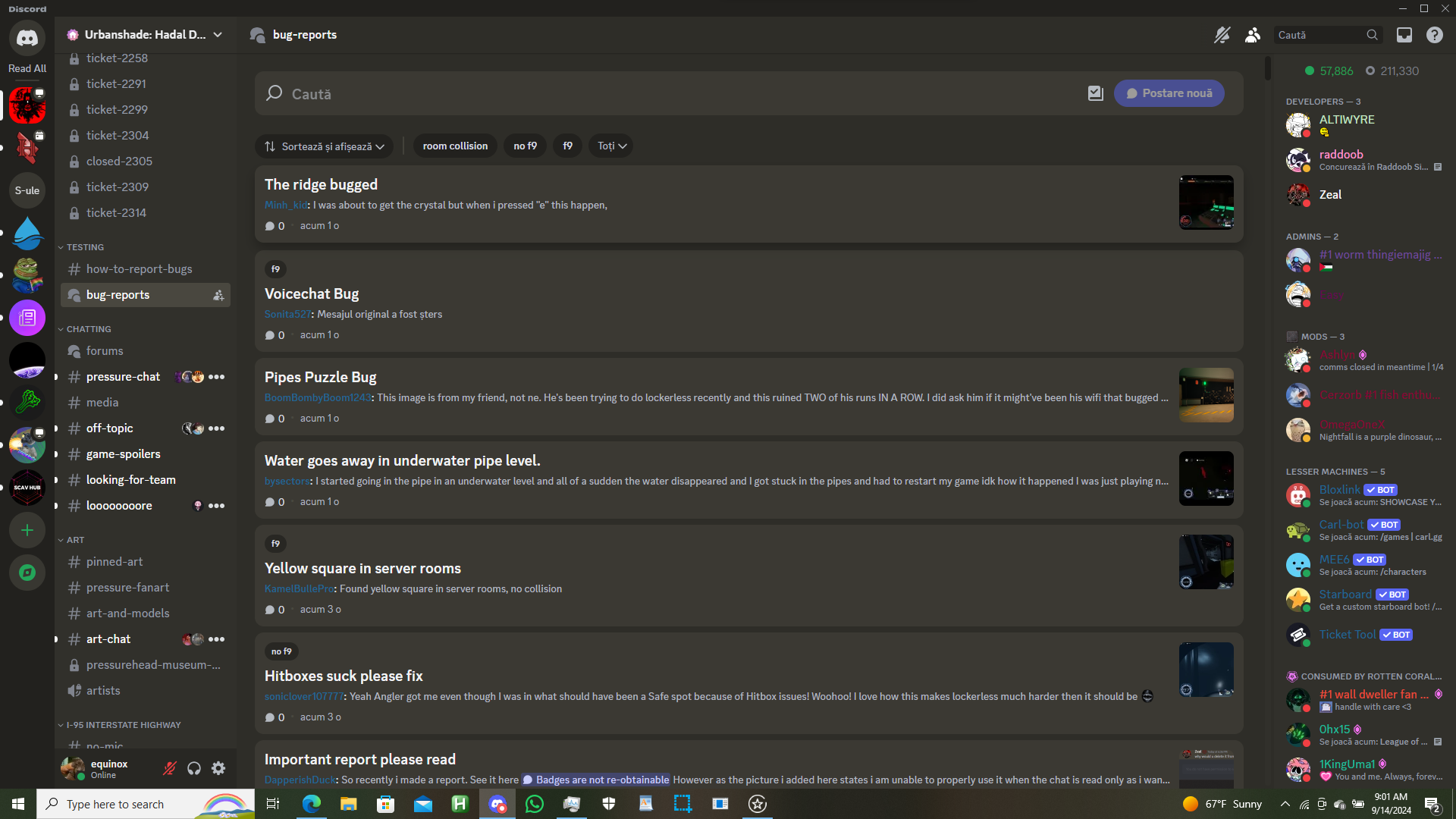This screenshot has width=1456, height=819.
Task: Click The ridge bugged post thumbnail
Action: pos(1206,202)
